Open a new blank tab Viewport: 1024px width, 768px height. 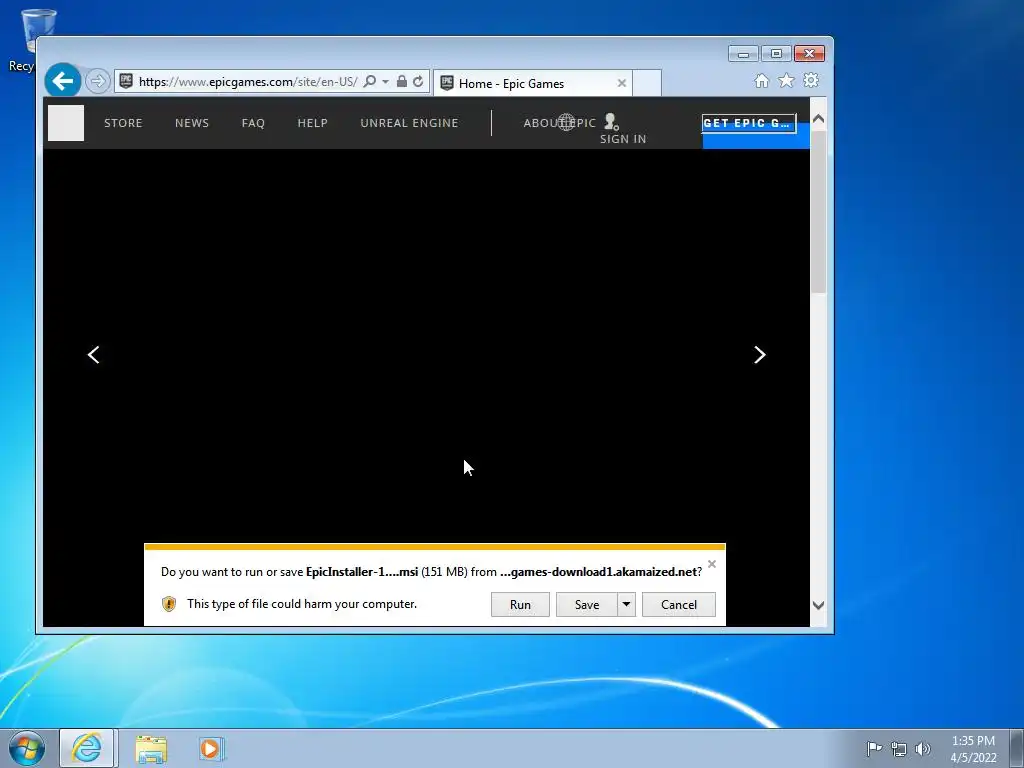(x=647, y=83)
